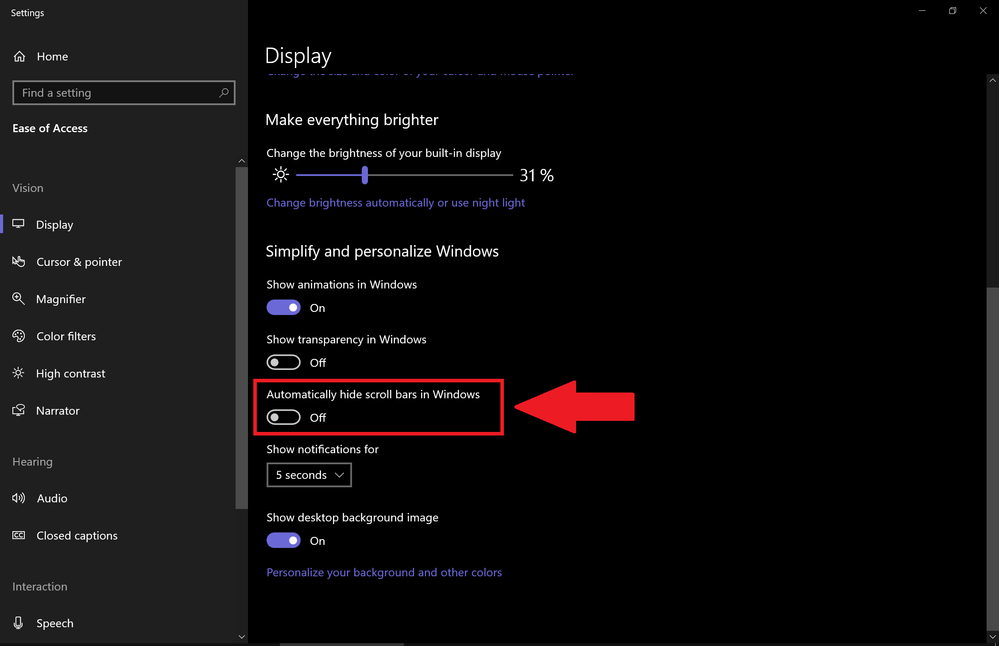Image resolution: width=999 pixels, height=646 pixels.
Task: Disable Show desktop background image toggle
Action: [284, 540]
